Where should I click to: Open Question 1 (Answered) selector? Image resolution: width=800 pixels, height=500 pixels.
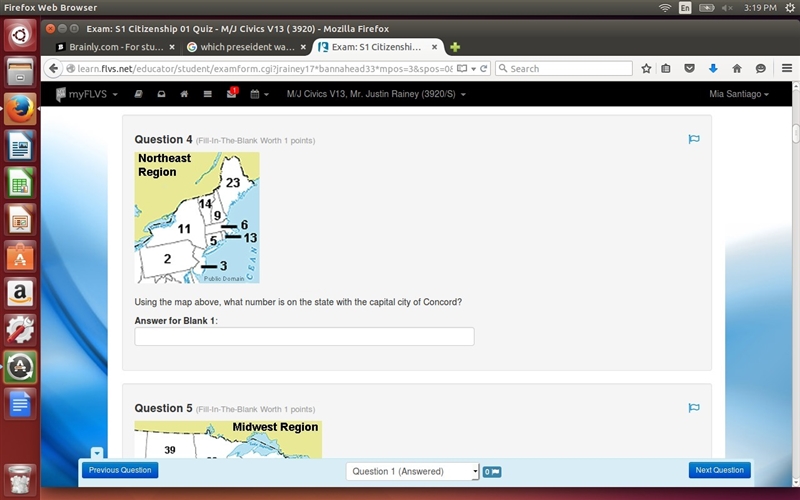tap(412, 471)
